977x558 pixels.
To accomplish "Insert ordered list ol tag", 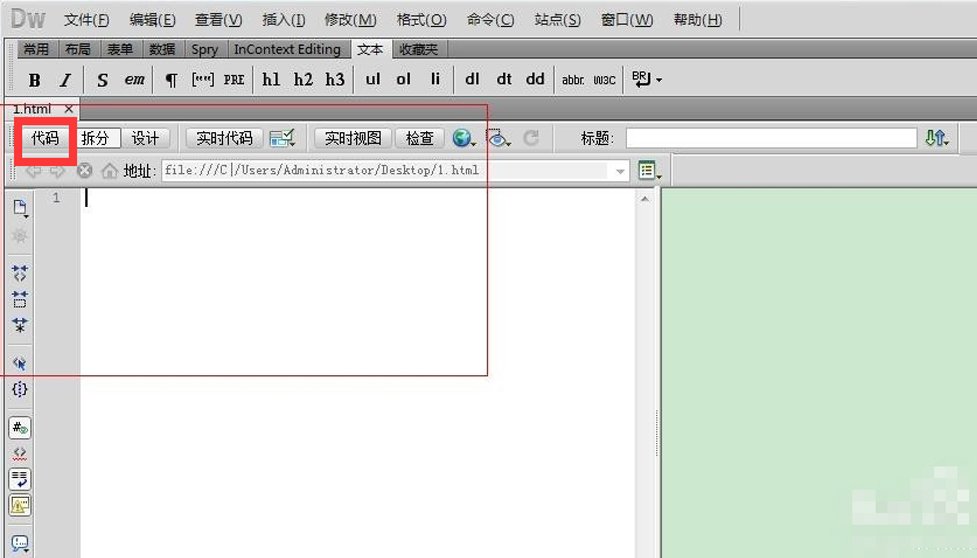I will pyautogui.click(x=404, y=79).
